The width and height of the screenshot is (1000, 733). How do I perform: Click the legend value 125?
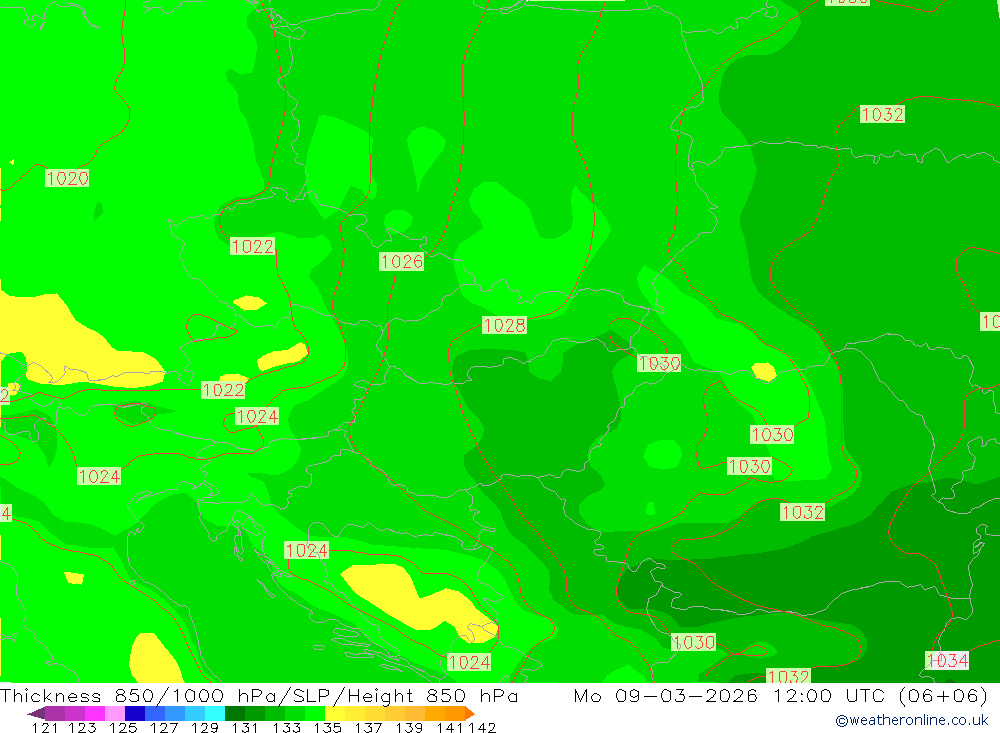click(122, 727)
